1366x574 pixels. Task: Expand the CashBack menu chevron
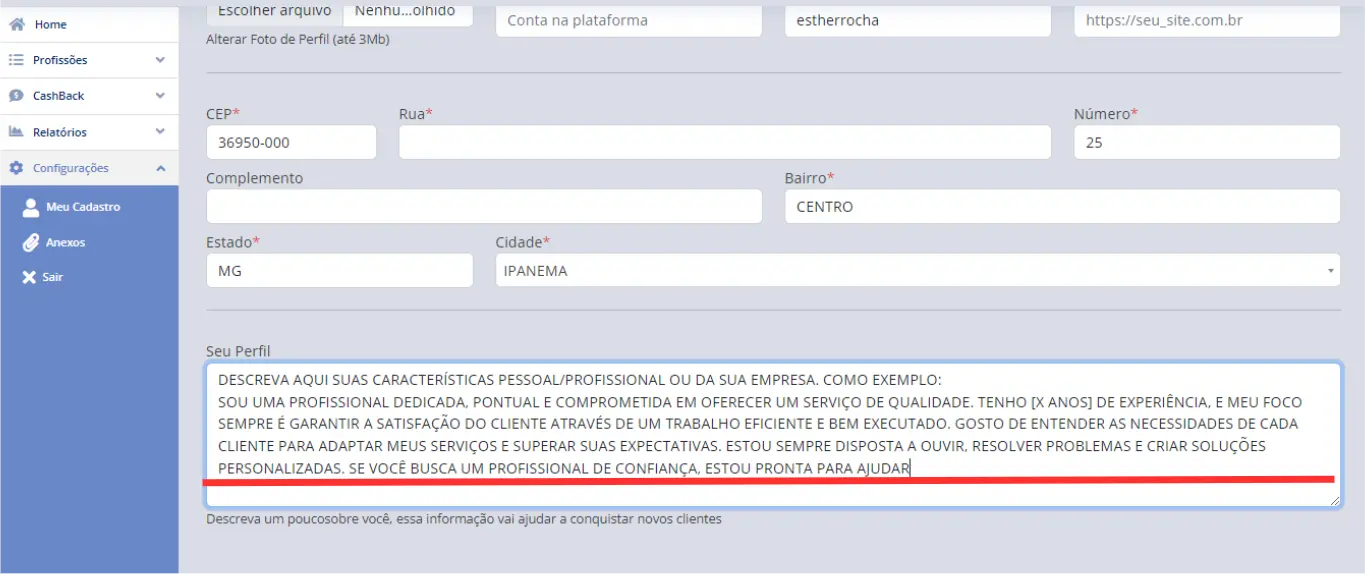(x=160, y=96)
